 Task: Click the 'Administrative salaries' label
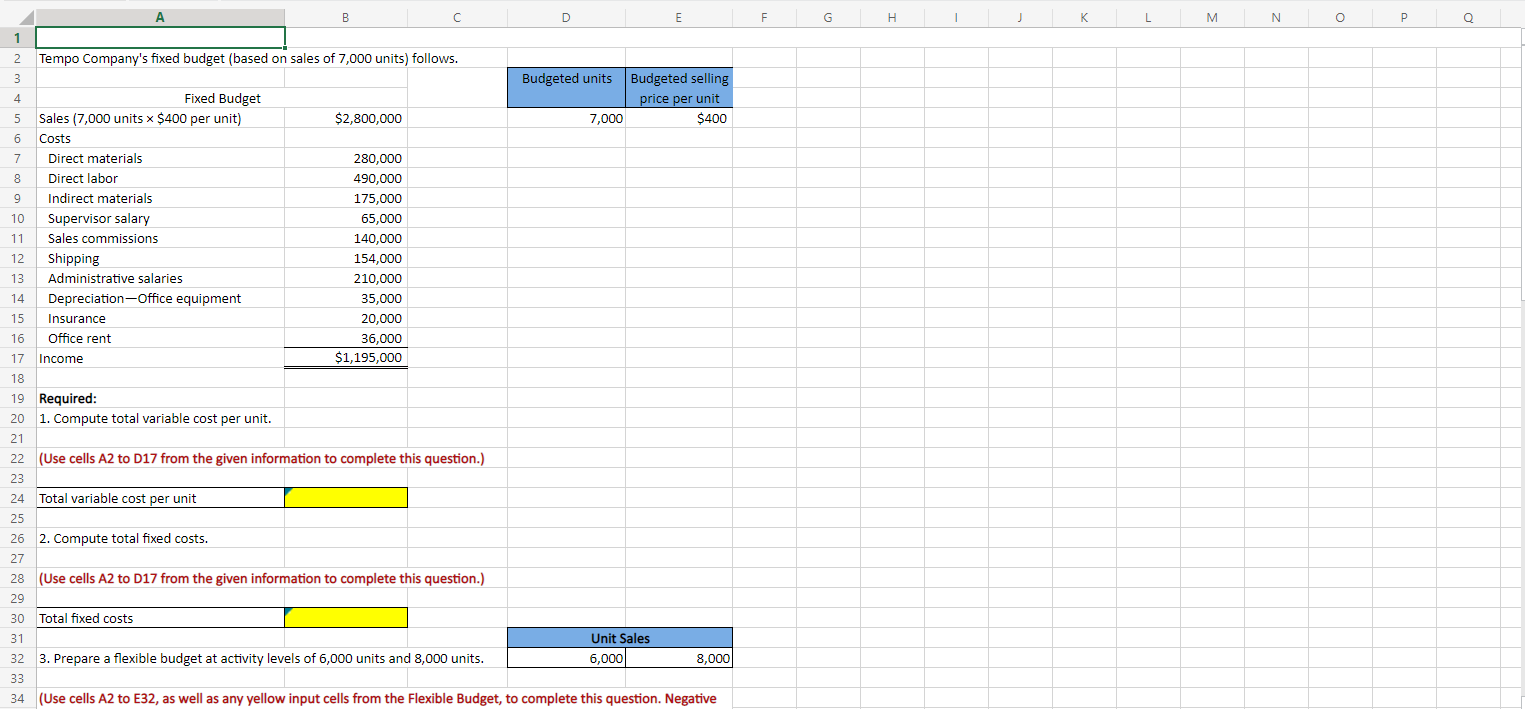(x=115, y=278)
